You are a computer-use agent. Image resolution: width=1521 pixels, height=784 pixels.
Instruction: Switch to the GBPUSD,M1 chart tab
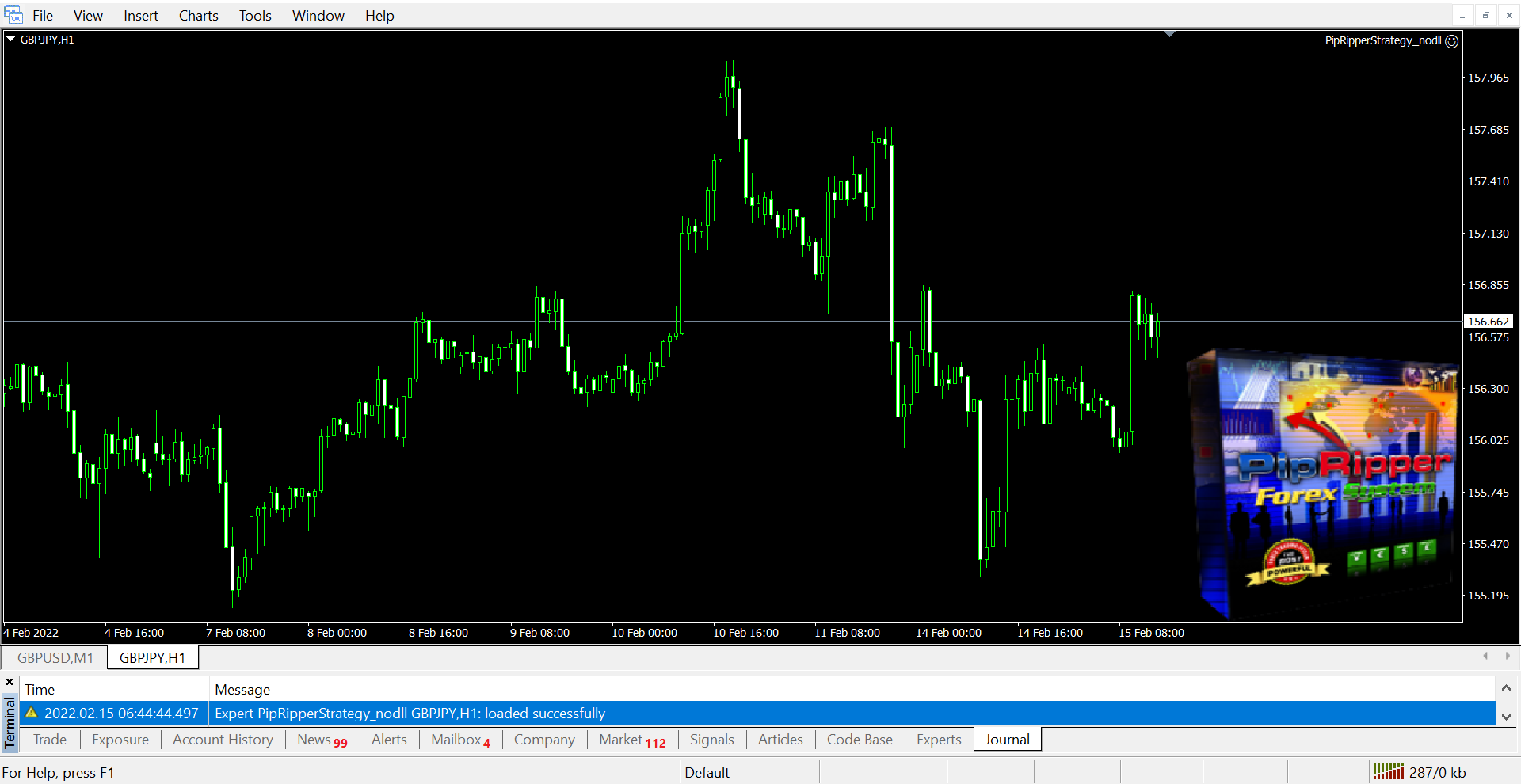(55, 657)
